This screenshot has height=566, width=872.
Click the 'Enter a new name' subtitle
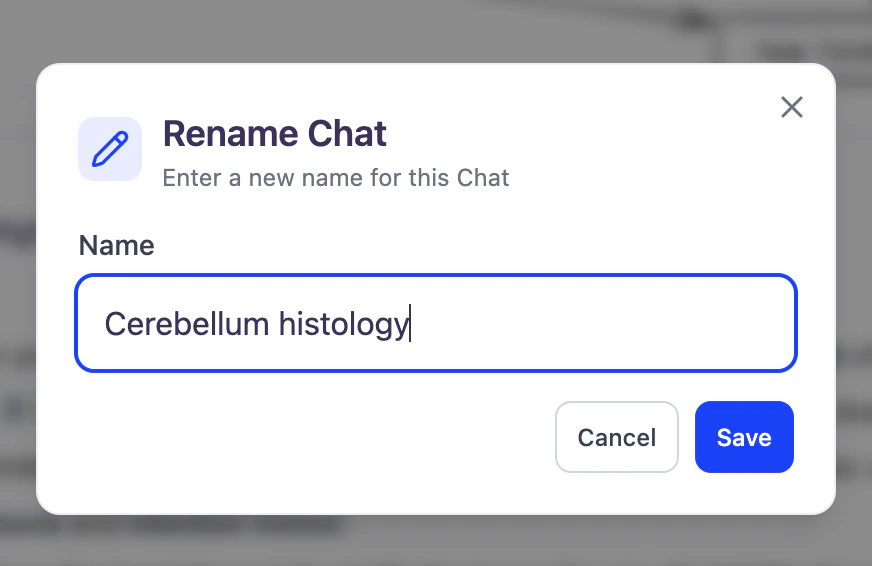point(336,178)
